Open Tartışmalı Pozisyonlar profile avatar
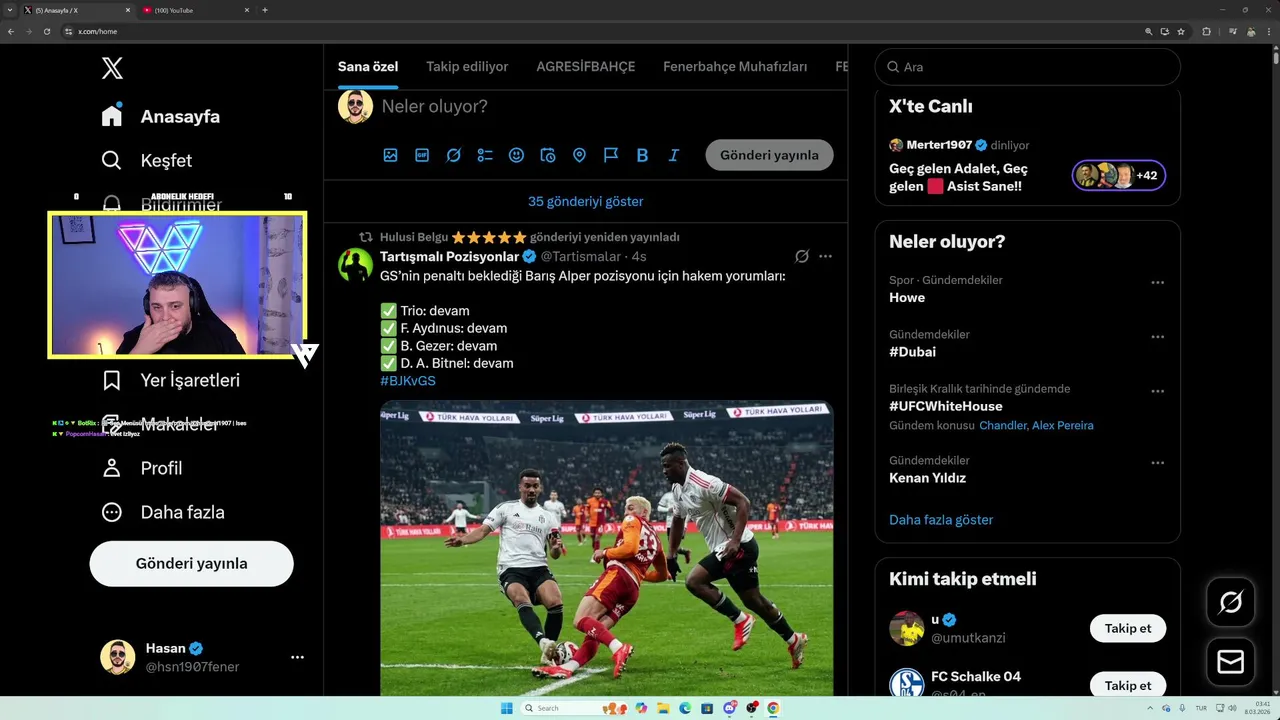The image size is (1280, 720). (x=355, y=264)
